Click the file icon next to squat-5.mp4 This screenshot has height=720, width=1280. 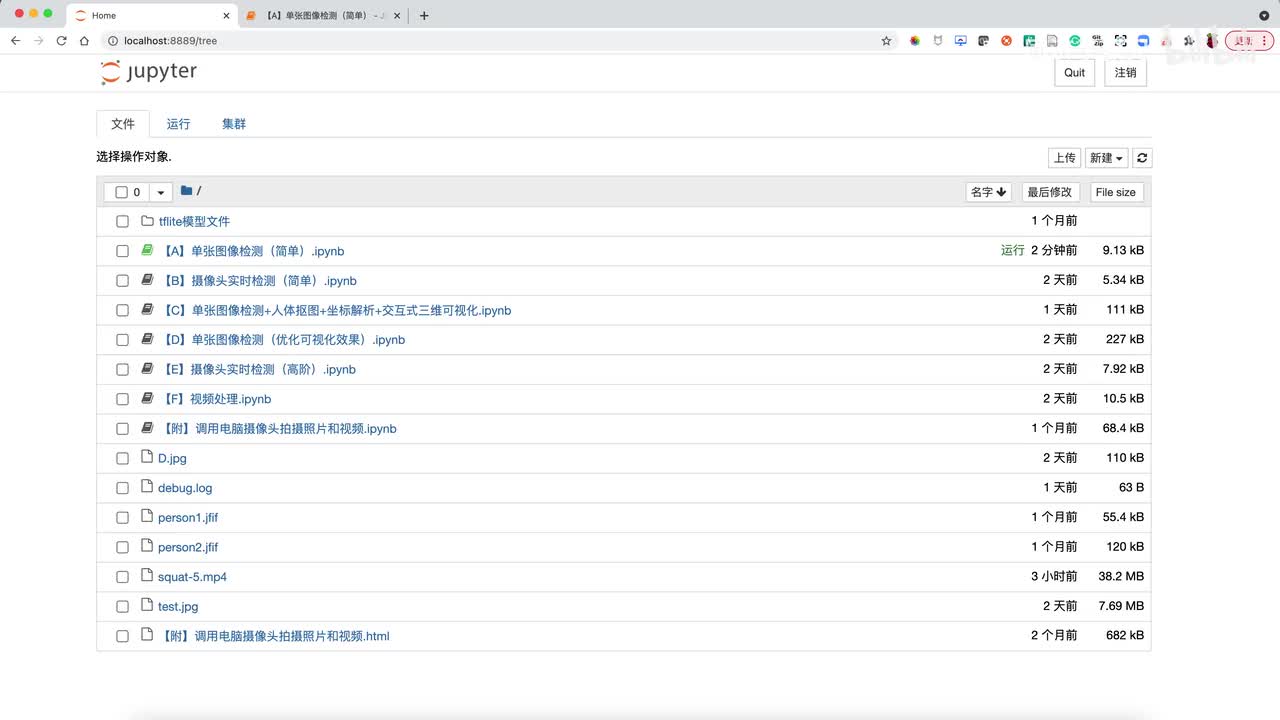click(147, 576)
